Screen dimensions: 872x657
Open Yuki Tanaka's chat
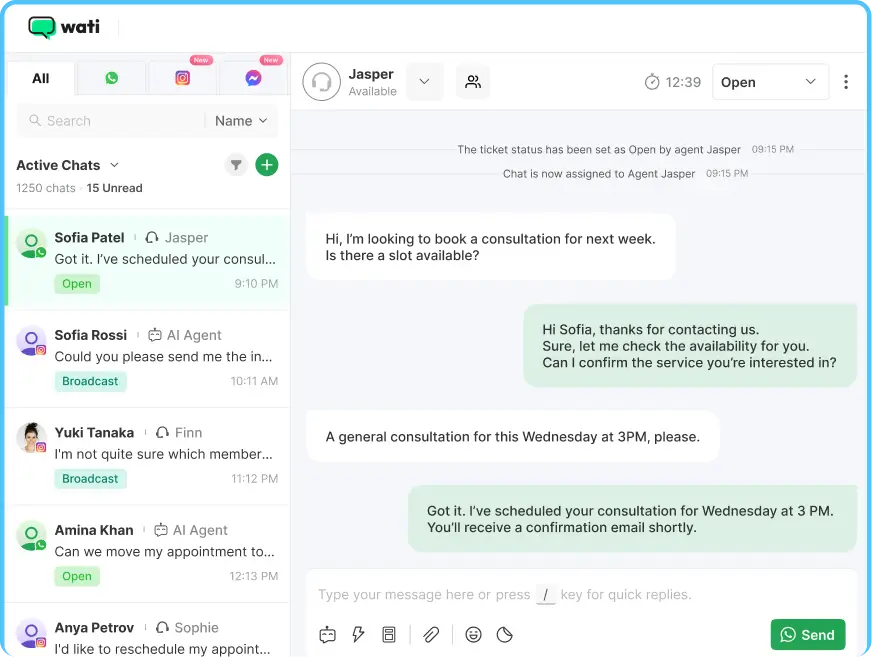click(147, 456)
